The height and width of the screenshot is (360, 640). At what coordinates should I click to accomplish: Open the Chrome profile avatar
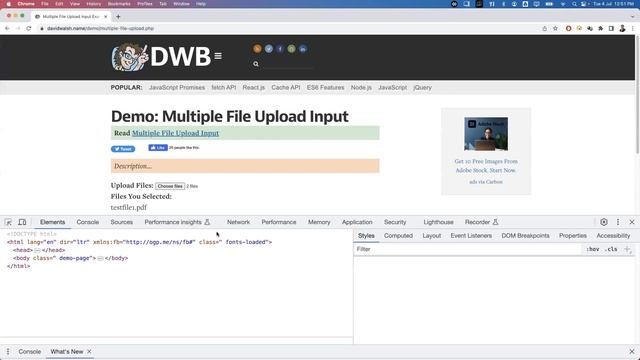(622, 29)
